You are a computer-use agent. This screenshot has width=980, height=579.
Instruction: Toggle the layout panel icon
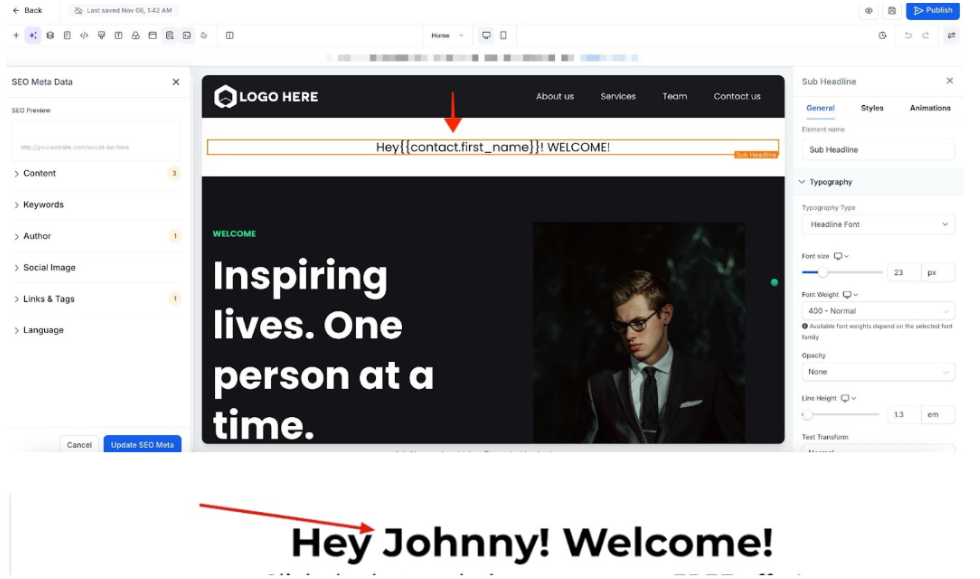click(x=229, y=35)
